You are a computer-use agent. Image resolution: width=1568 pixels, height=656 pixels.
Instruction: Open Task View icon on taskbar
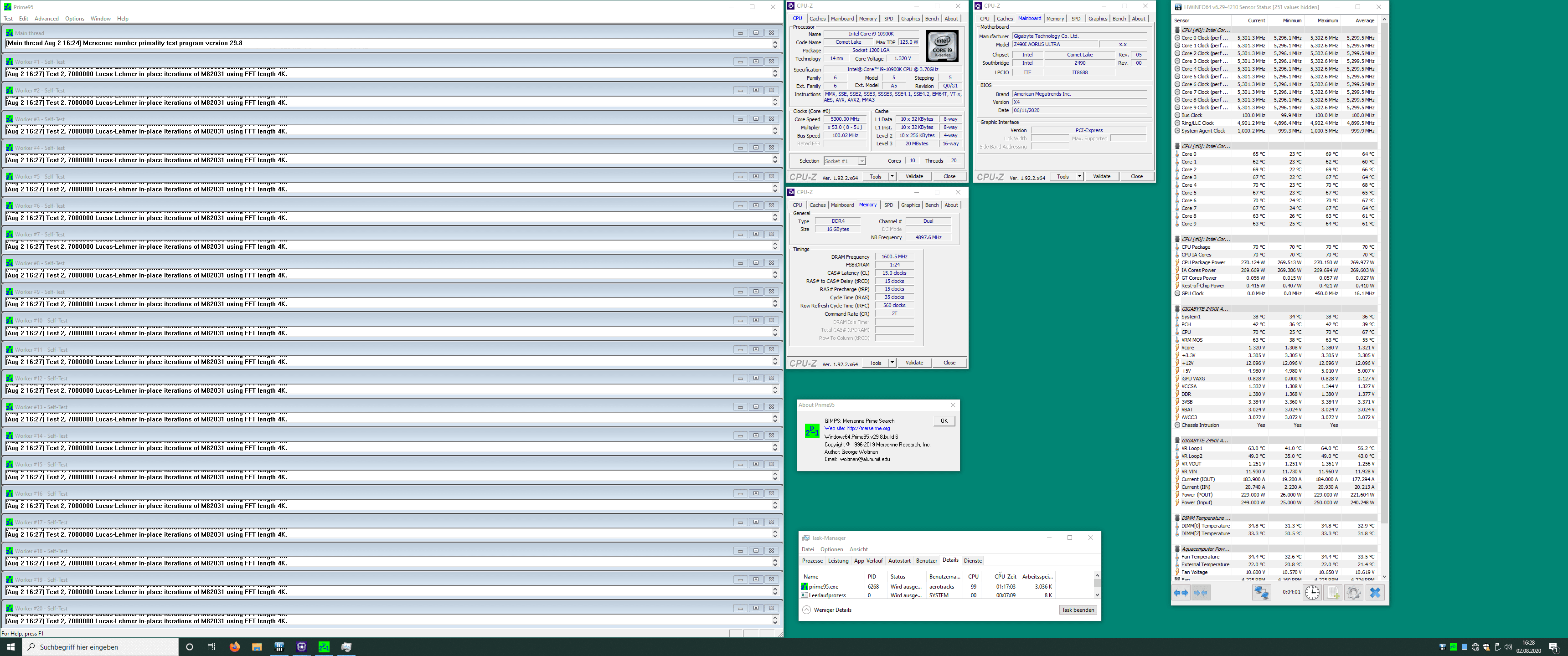(211, 647)
